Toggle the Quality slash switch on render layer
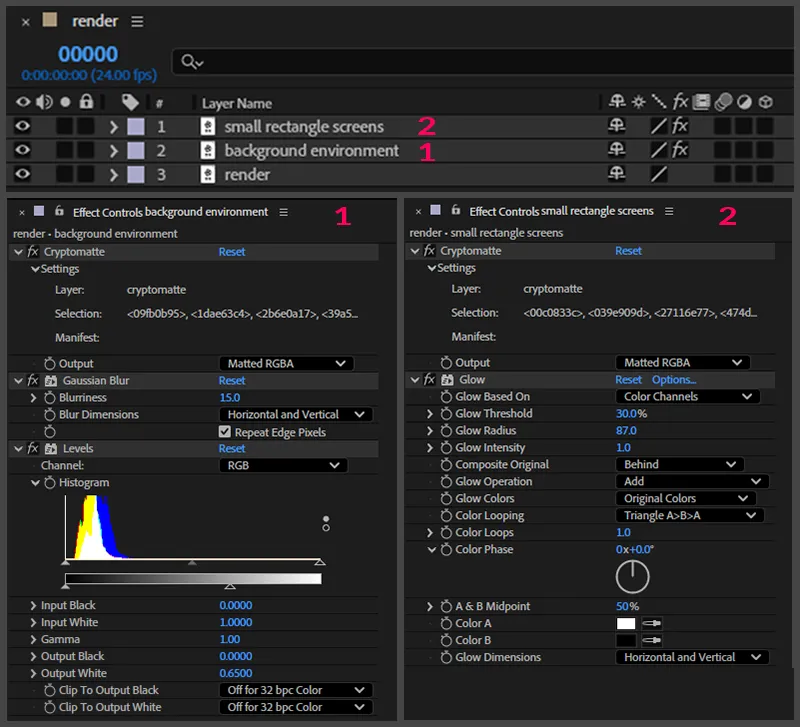 [661, 174]
